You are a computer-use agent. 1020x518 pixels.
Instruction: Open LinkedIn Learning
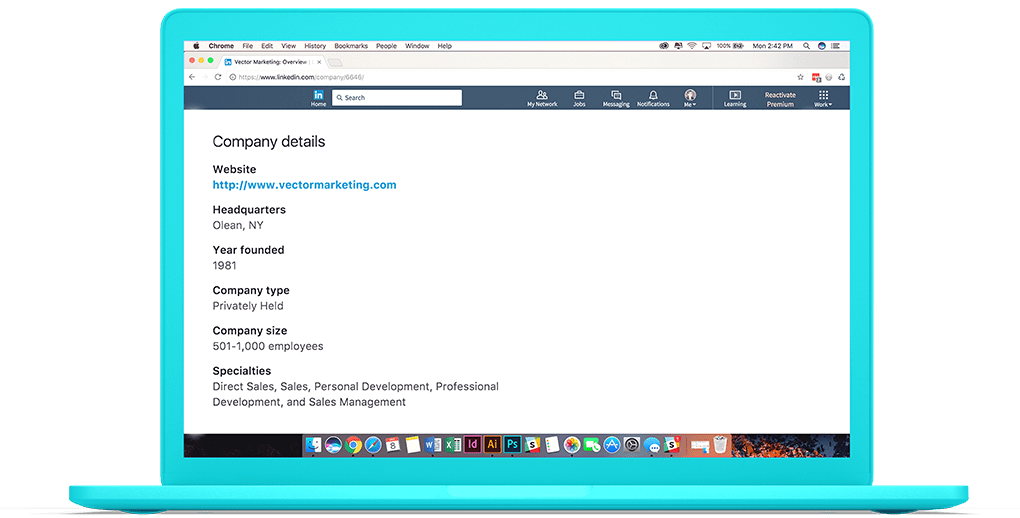[735, 98]
